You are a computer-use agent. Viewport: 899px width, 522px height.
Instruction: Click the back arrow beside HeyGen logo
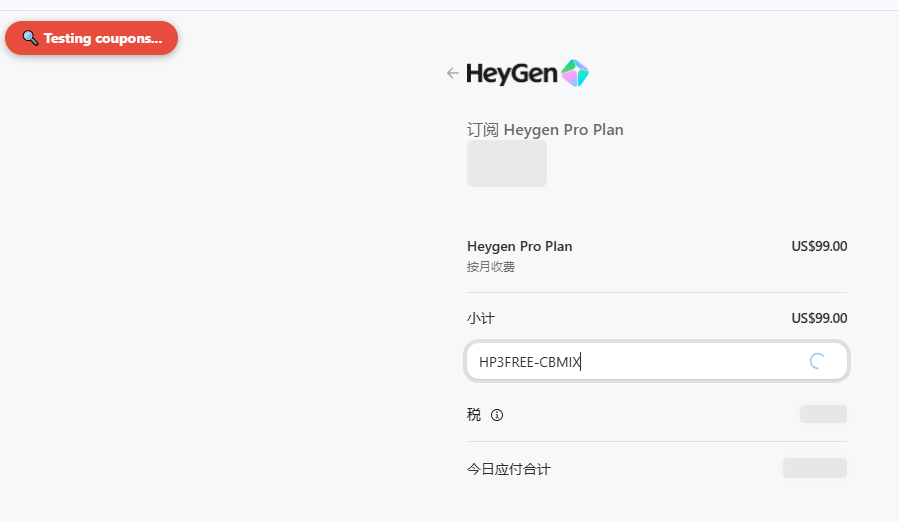click(452, 73)
